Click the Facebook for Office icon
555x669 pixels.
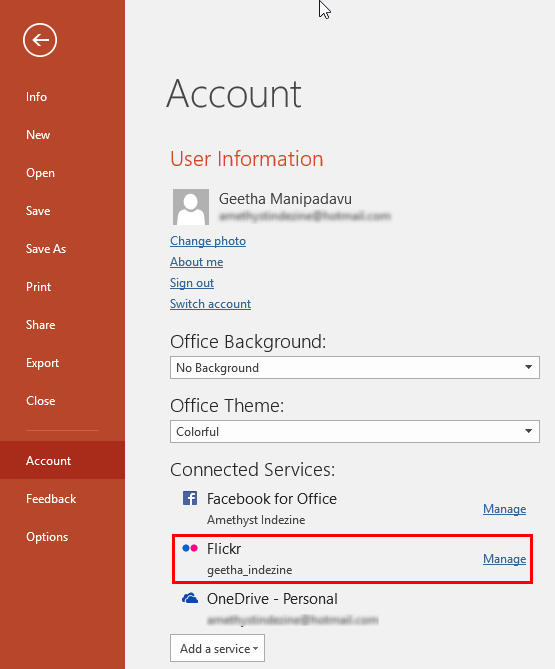click(x=190, y=498)
